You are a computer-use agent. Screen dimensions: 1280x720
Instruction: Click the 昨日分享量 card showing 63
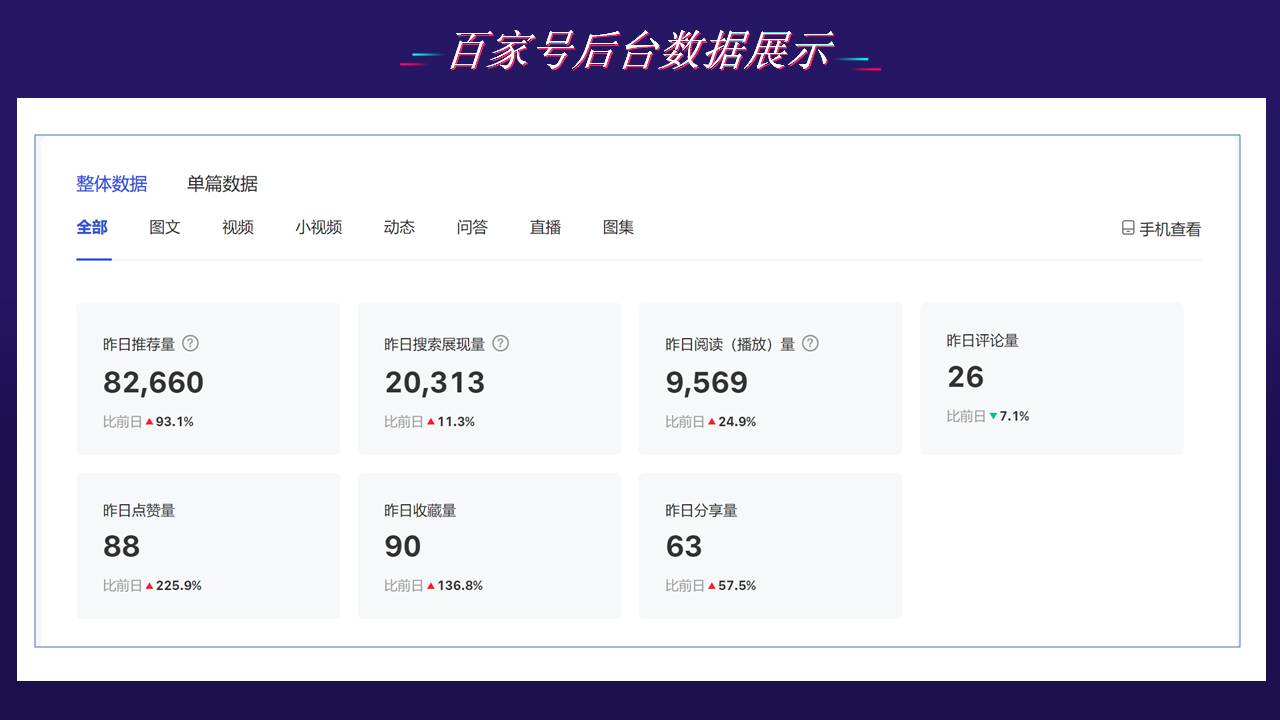click(770, 546)
